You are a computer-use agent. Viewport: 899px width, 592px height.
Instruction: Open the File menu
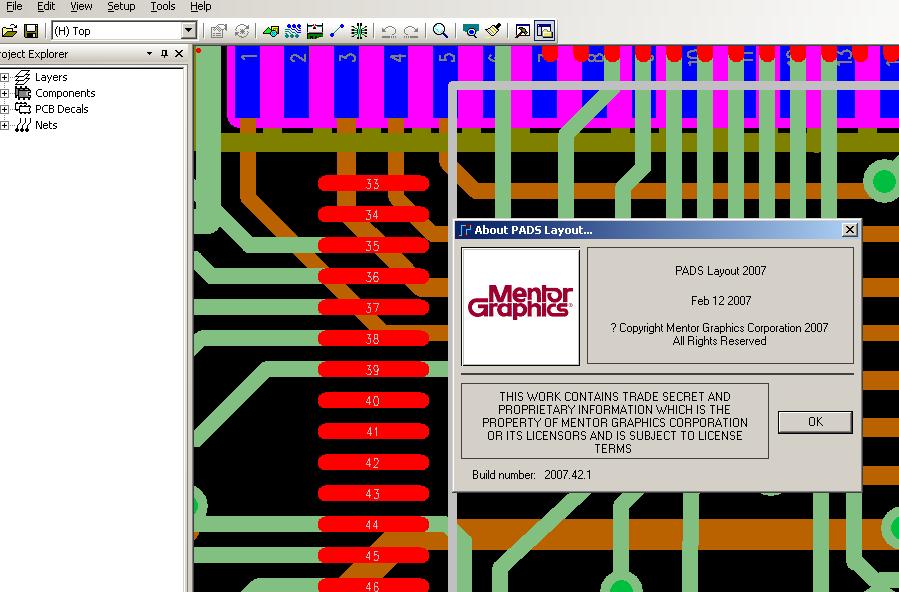click(x=13, y=6)
